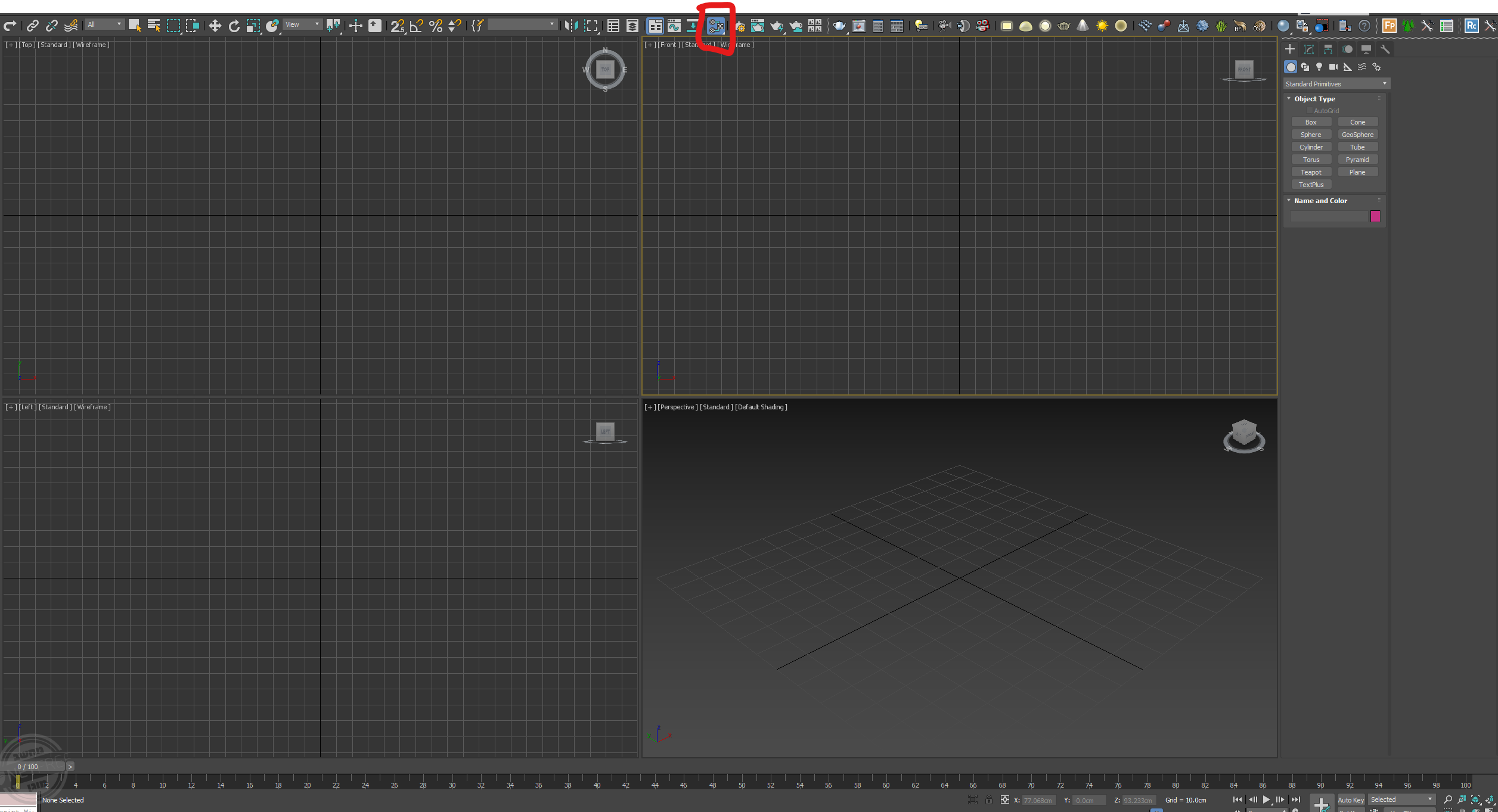Open the Curve Editor icon

pos(674,26)
